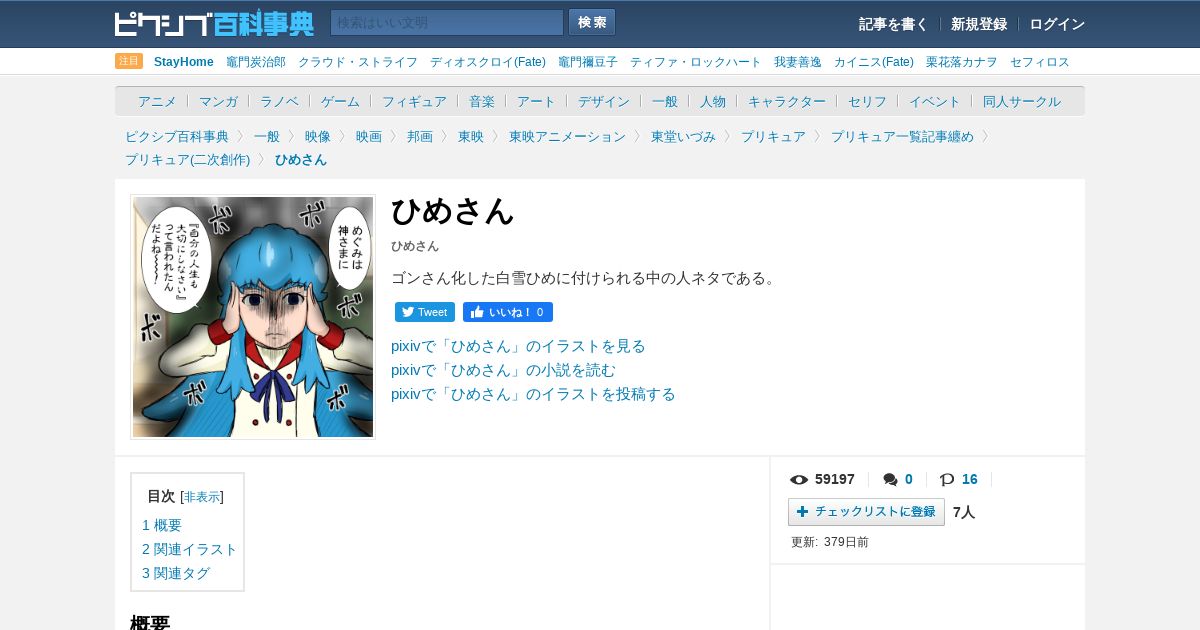Click the Facebook いいね! button

(508, 312)
